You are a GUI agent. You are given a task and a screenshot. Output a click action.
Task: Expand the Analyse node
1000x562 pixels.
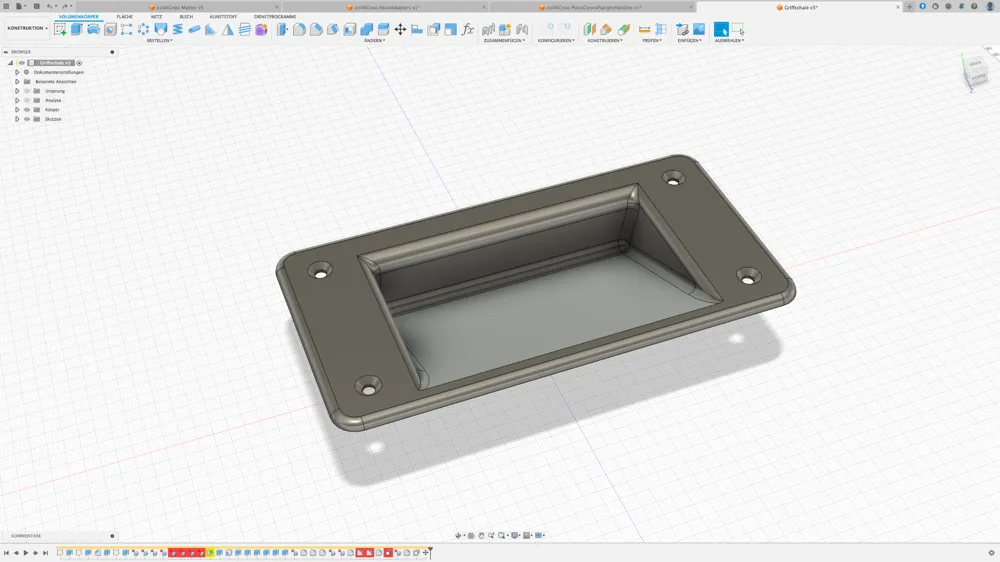tap(17, 100)
